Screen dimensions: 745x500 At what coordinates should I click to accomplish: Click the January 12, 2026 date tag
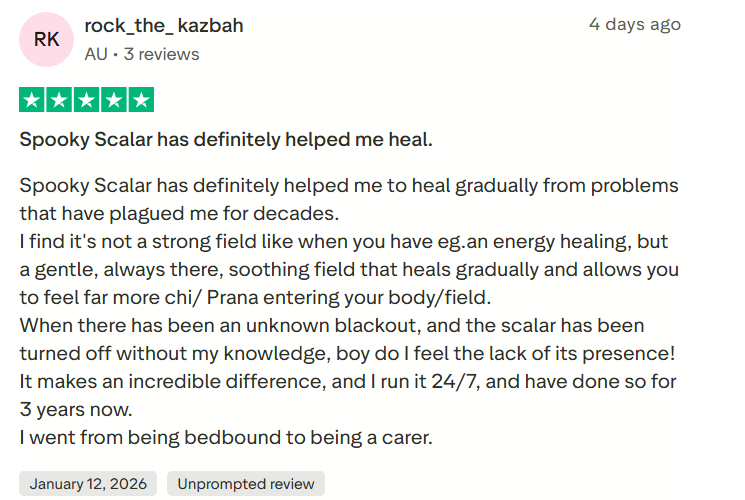click(x=88, y=484)
